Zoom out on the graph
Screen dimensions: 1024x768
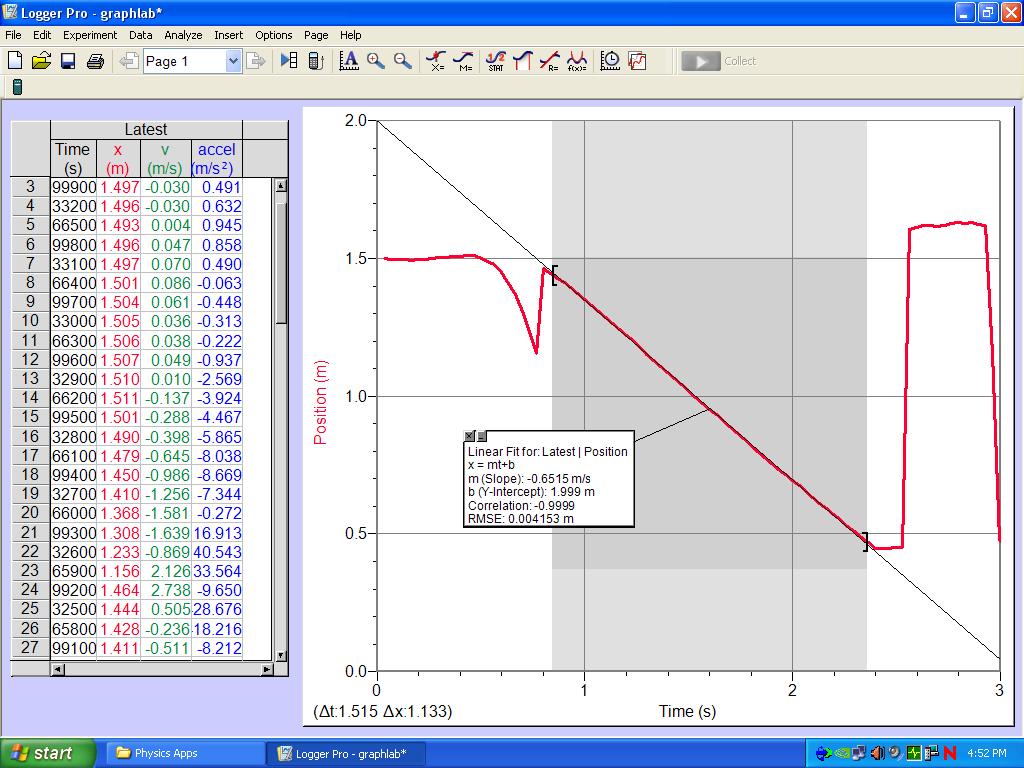(403, 61)
